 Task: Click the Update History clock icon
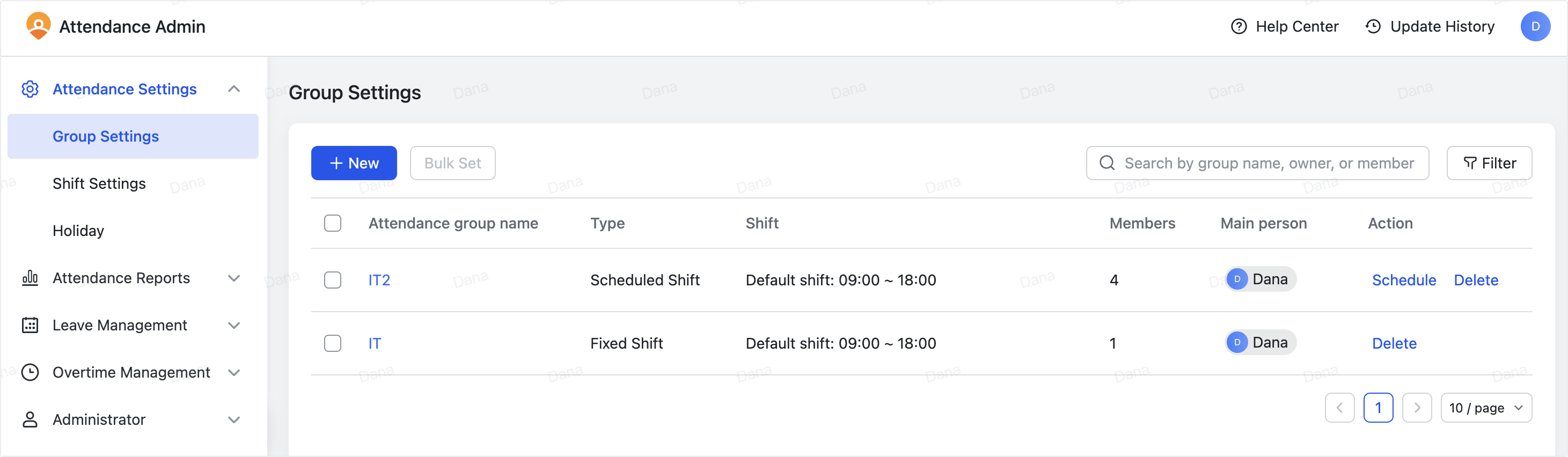1373,27
